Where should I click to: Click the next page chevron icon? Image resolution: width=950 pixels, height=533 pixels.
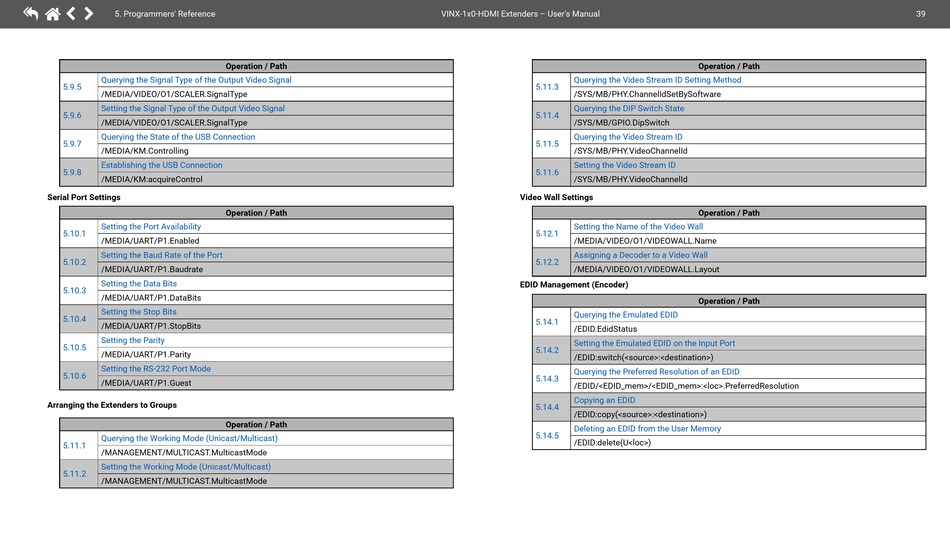point(88,13)
